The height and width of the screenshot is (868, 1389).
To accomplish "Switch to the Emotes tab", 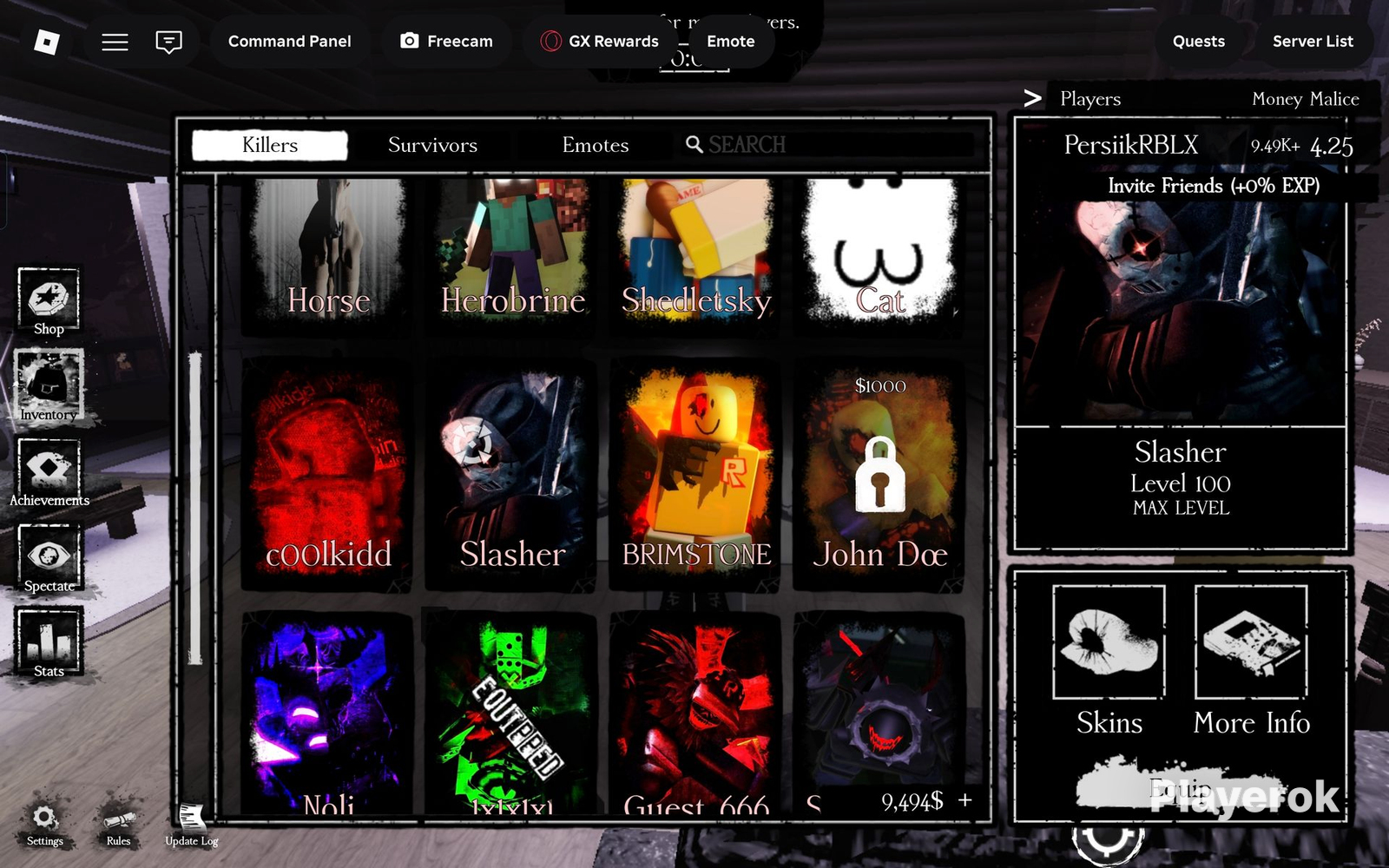I will pyautogui.click(x=596, y=145).
